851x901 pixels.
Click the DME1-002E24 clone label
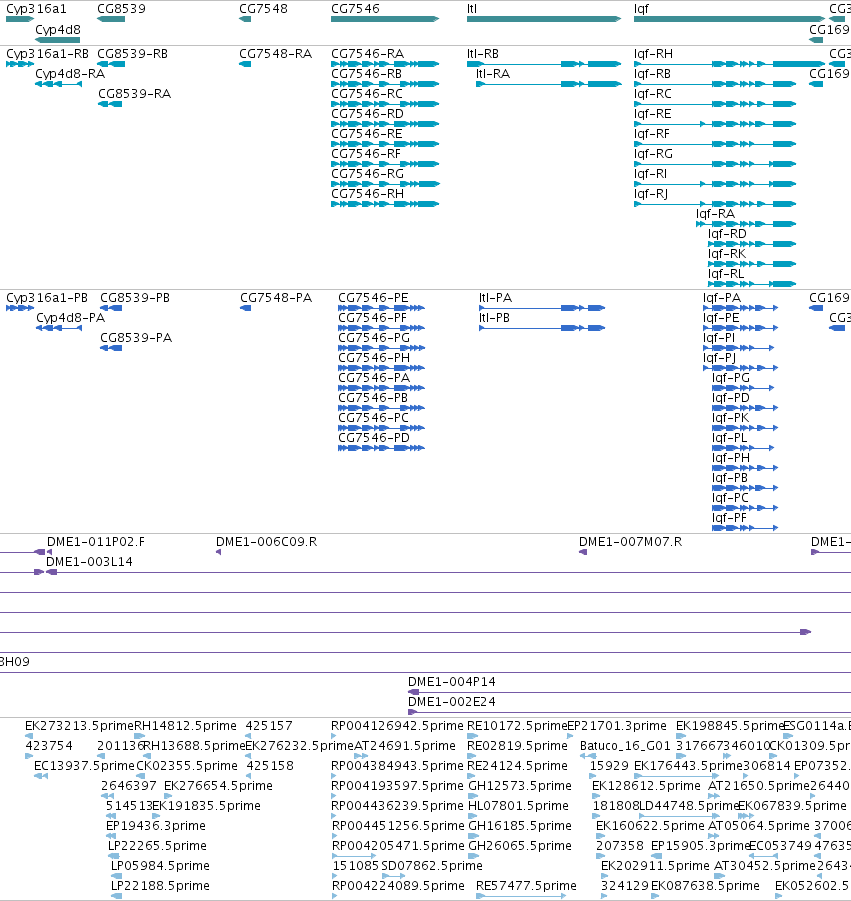pyautogui.click(x=452, y=702)
